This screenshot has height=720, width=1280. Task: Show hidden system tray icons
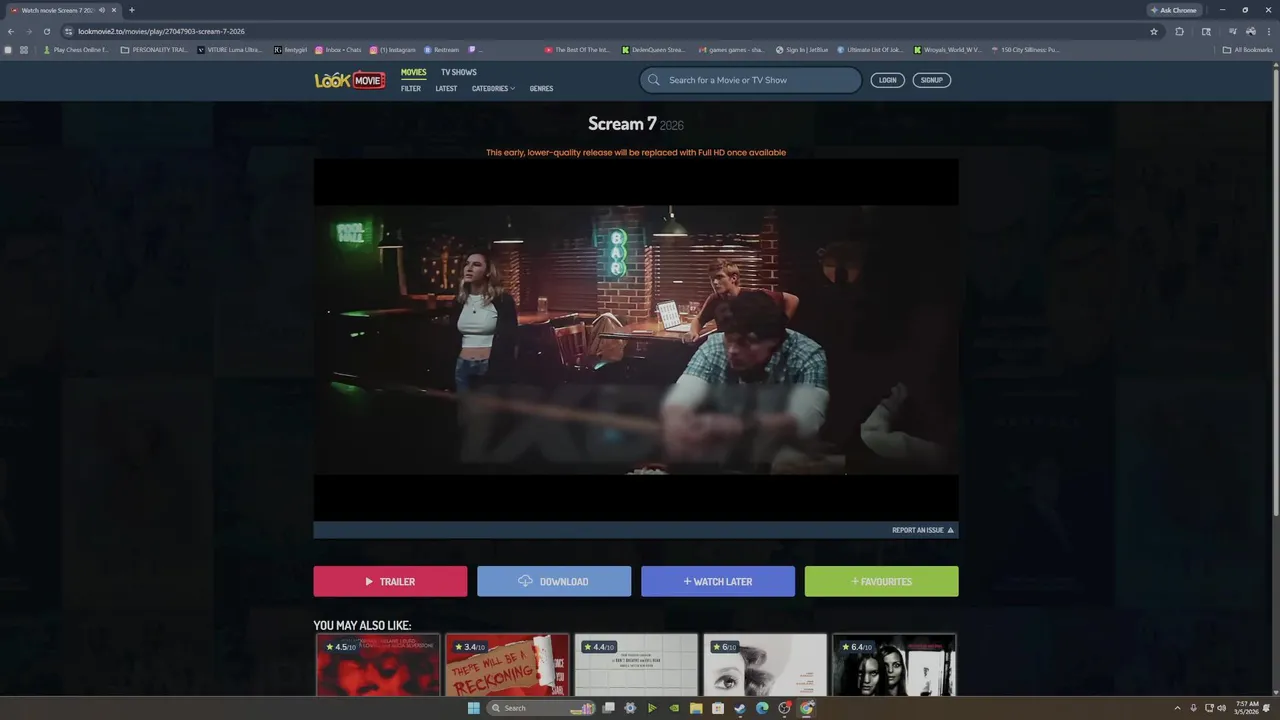click(1177, 708)
